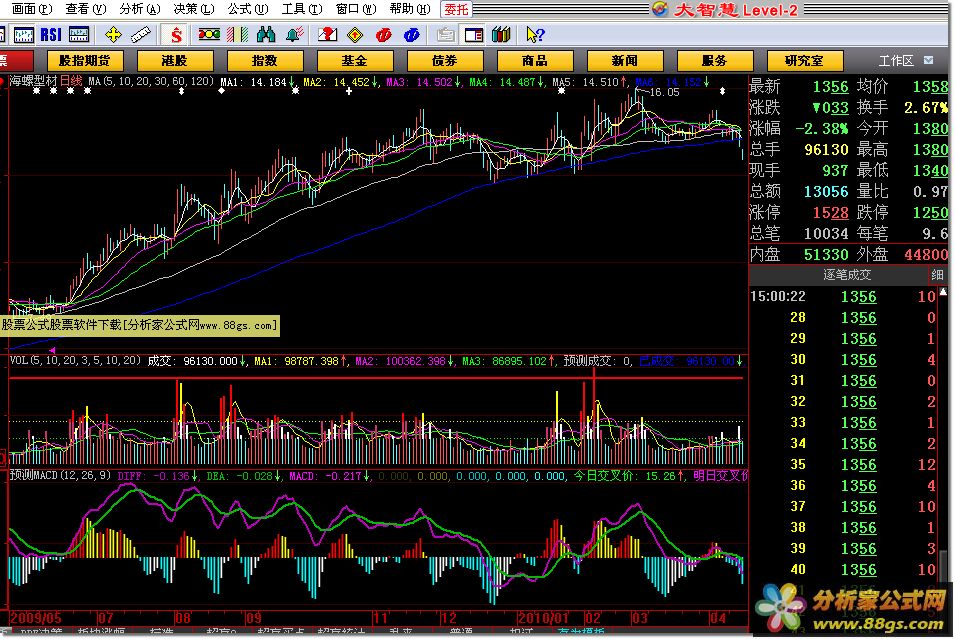
Task: Select the yellow four-way move arrow tool
Action: [x=113, y=34]
